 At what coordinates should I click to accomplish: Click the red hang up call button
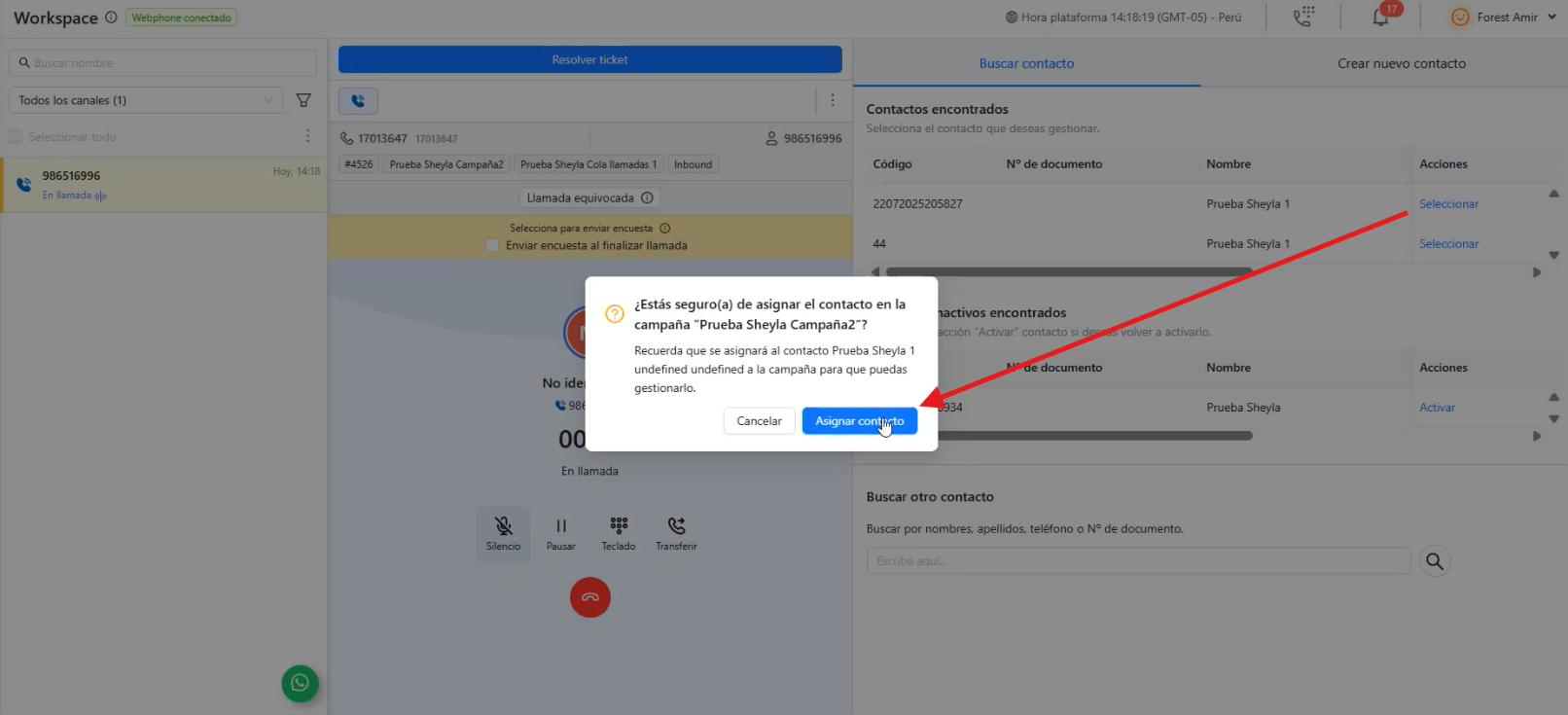[589, 597]
